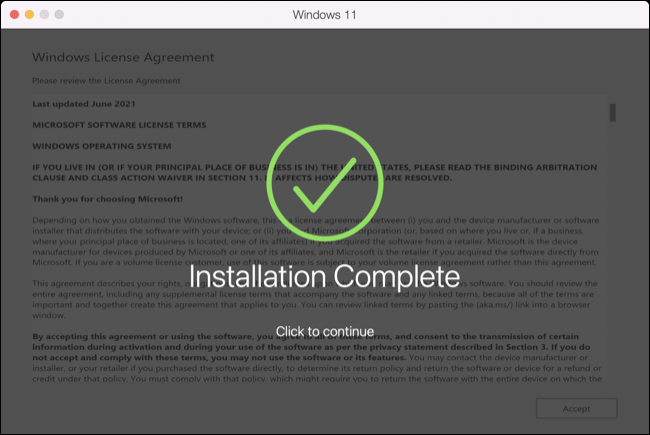Viewport: 650px width, 435px height.
Task: Click "Please review the License Agreement" text
Action: point(106,80)
